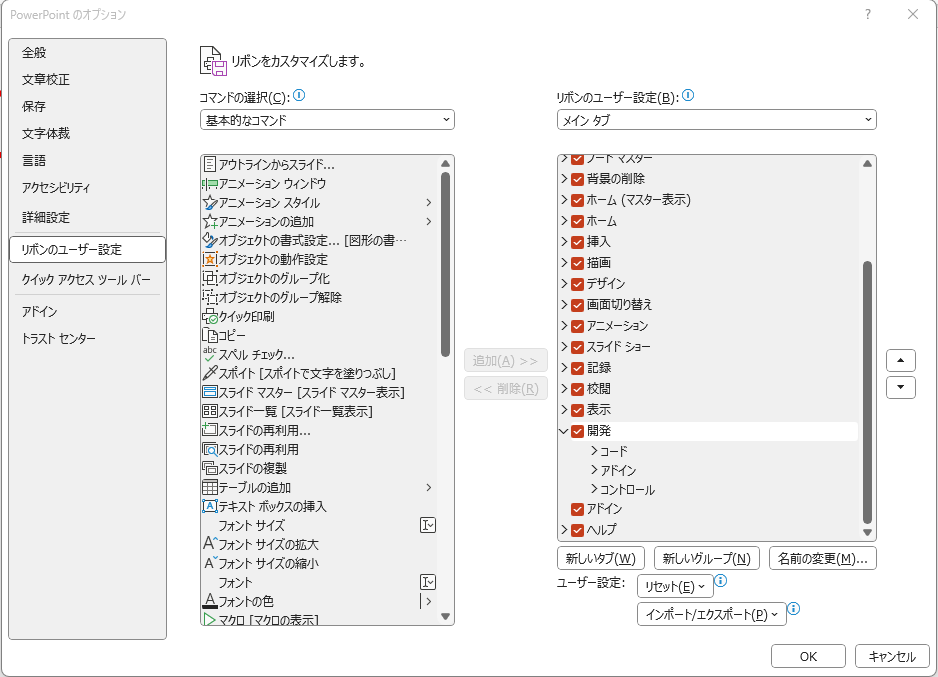The image size is (938, 677).
Task: Collapse the 開発 tree node
Action: point(564,431)
